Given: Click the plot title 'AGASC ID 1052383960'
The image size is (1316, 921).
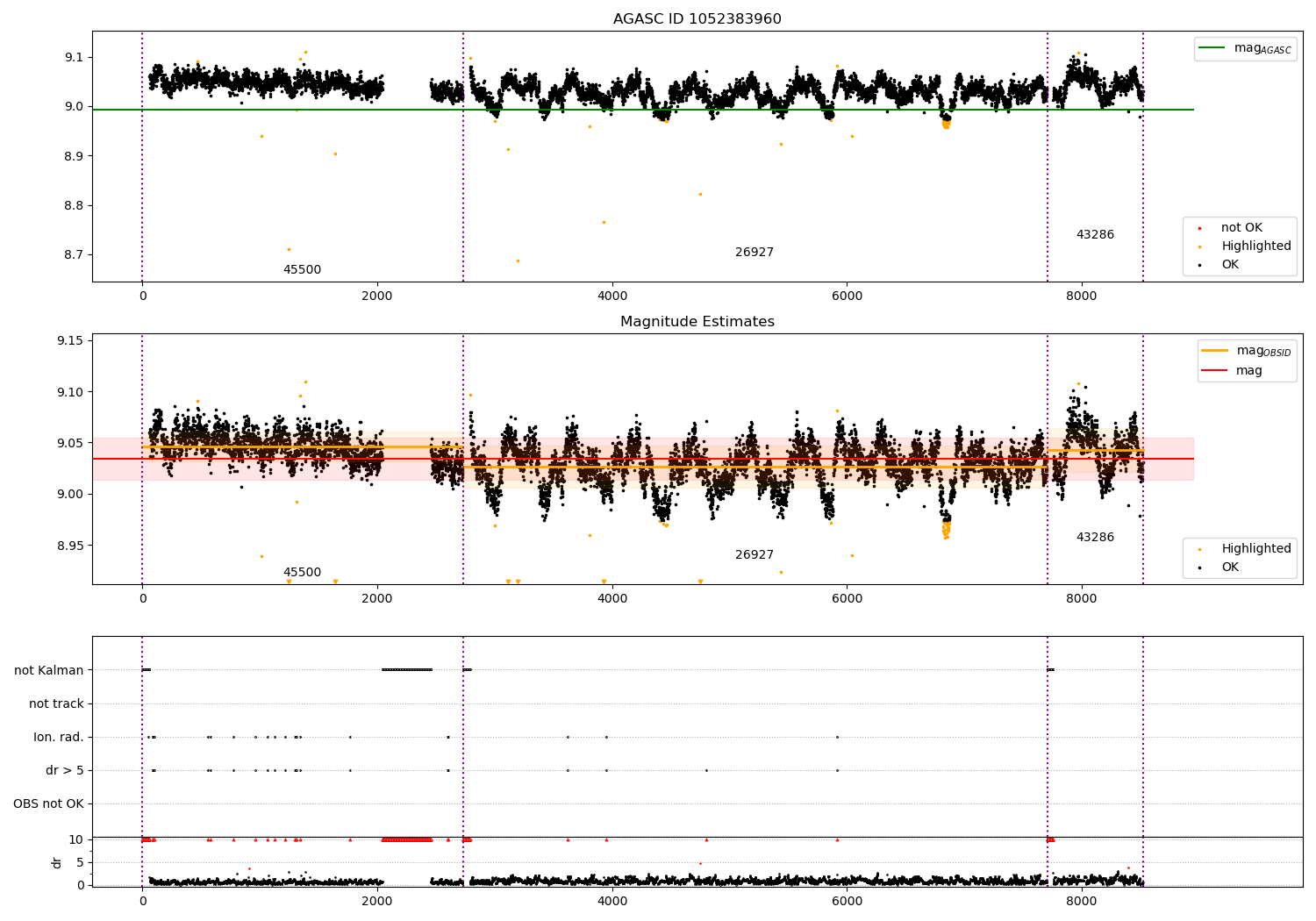Looking at the screenshot, I should coord(697,18).
